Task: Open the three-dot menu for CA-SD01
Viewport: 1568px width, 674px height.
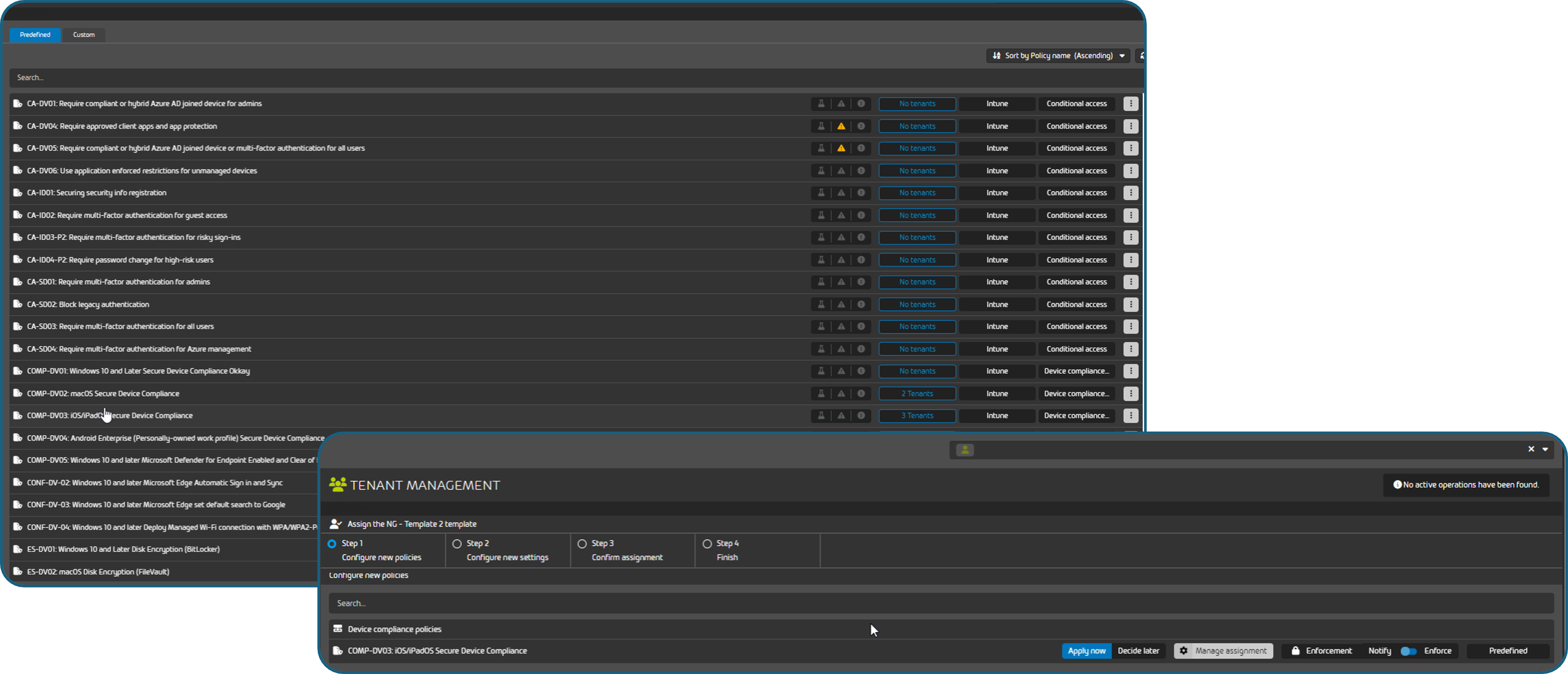Action: tap(1130, 282)
